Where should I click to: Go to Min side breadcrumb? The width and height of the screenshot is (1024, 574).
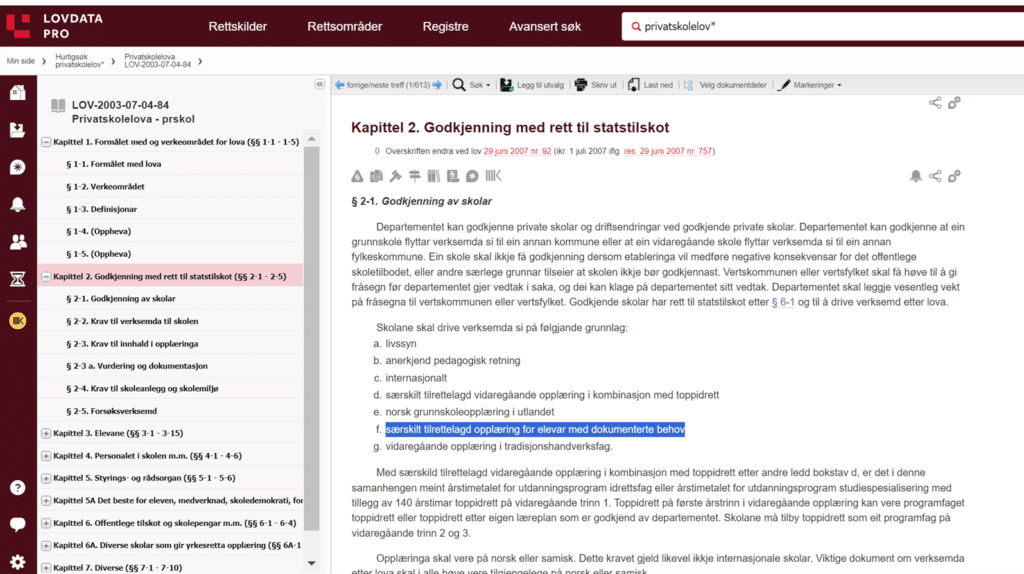(x=21, y=61)
